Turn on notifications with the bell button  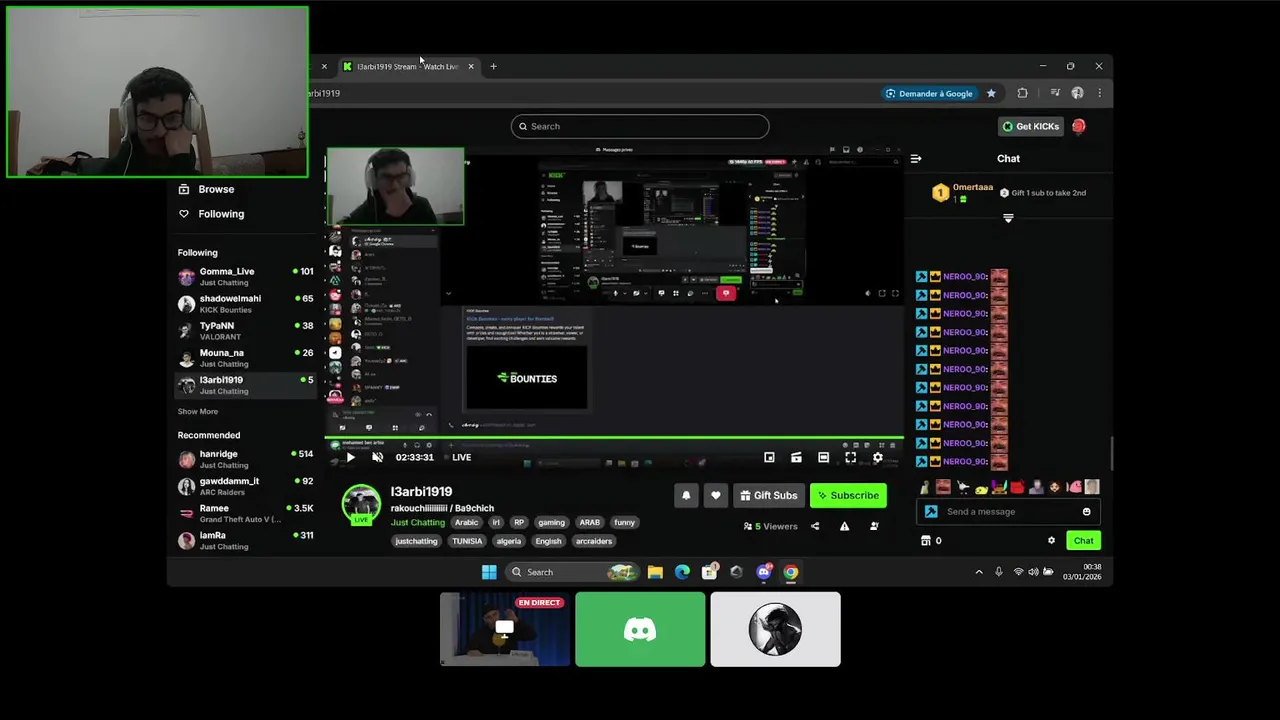[x=686, y=495]
